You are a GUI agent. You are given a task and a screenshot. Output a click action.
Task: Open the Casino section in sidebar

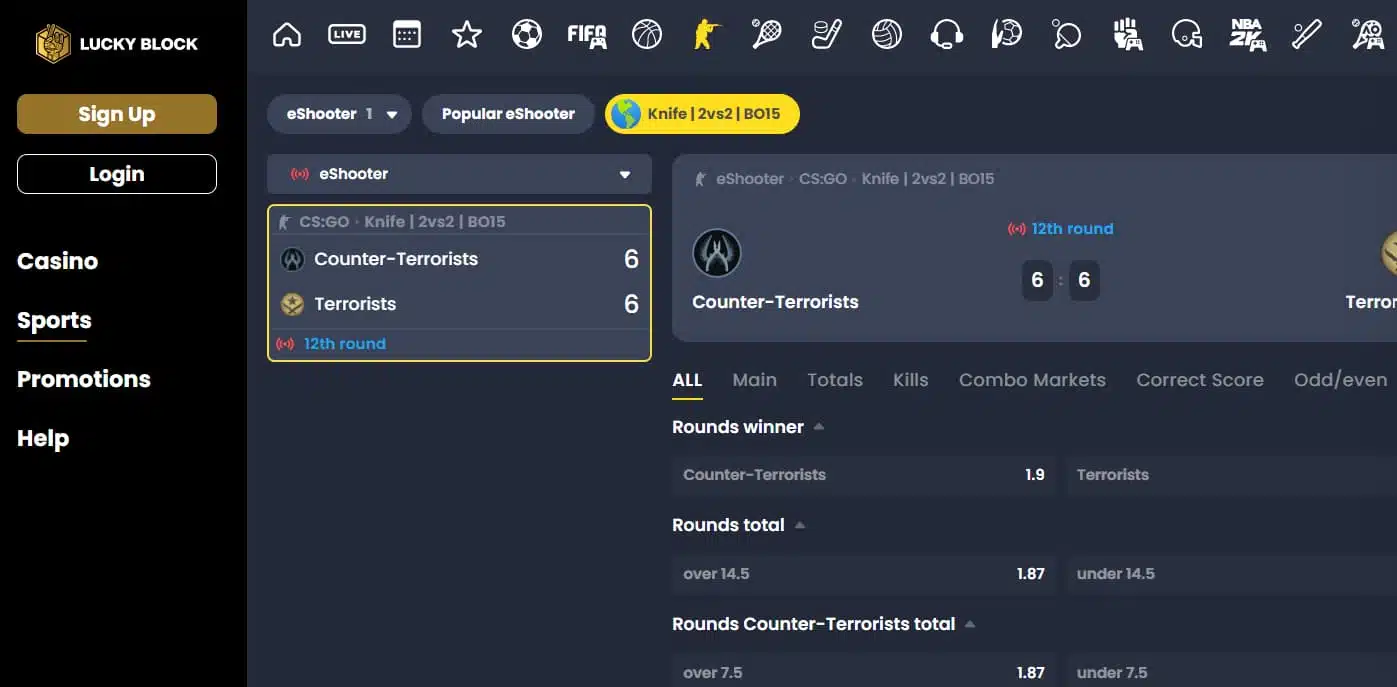tap(58, 261)
